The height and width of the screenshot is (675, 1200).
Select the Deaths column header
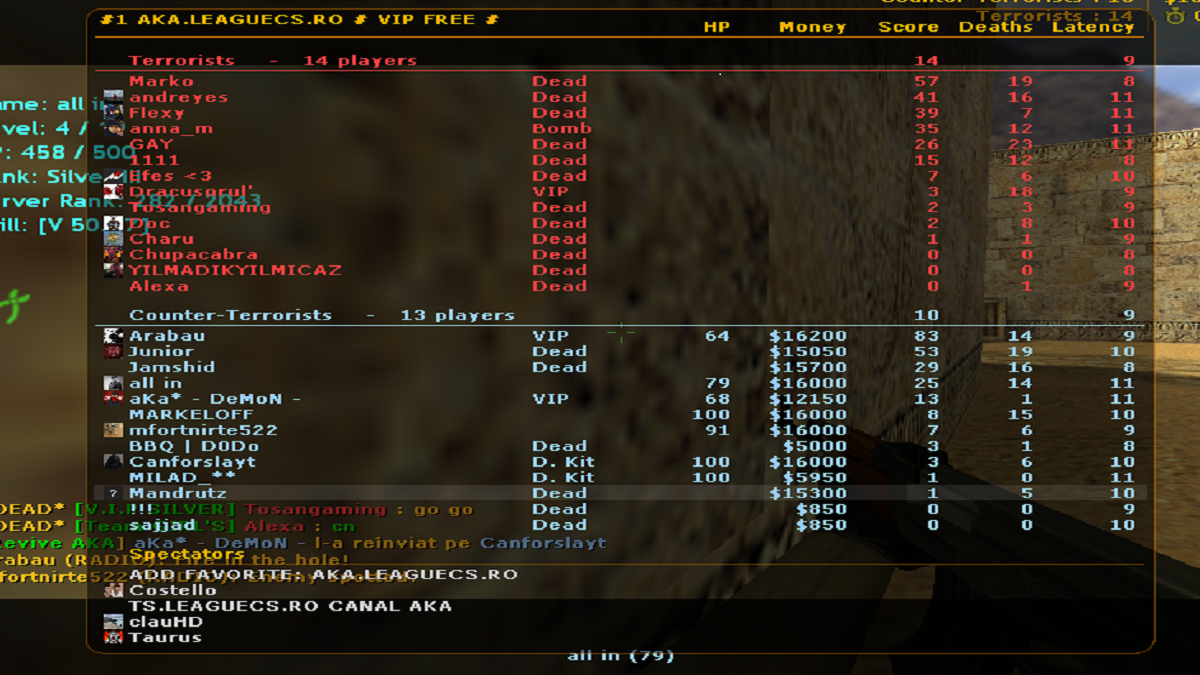pos(996,27)
